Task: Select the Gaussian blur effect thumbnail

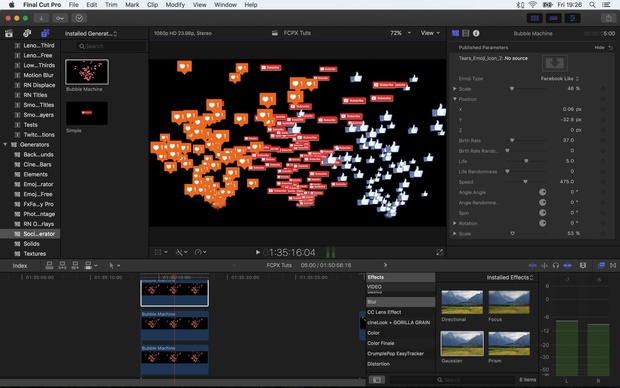Action: [462, 343]
